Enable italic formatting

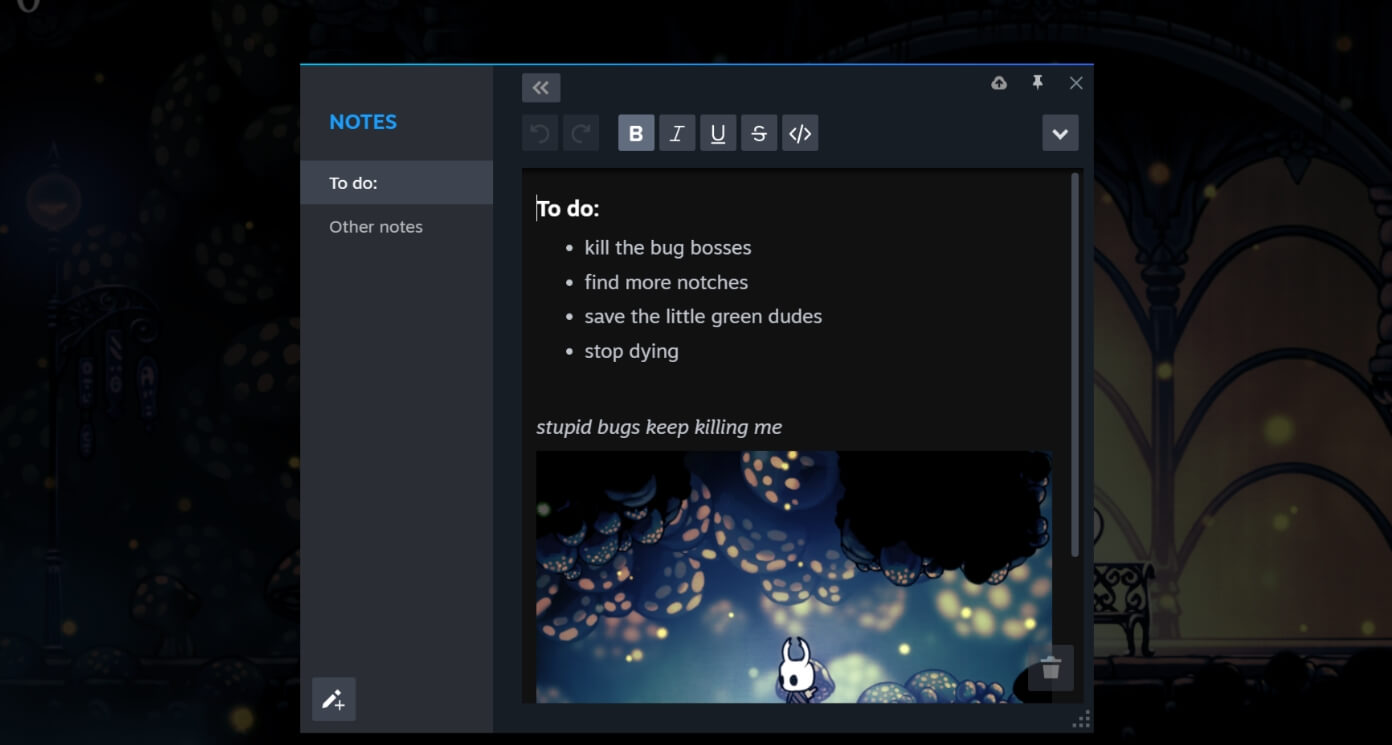(676, 133)
